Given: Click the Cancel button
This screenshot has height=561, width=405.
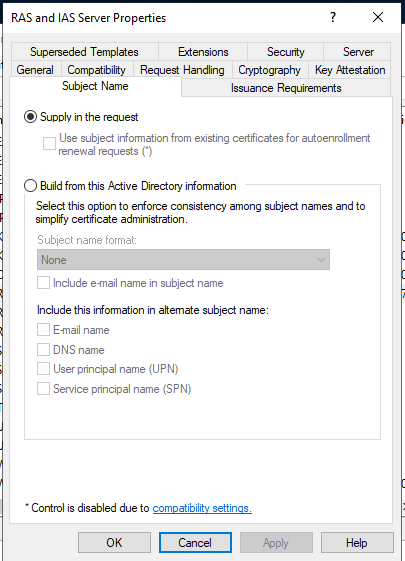Looking at the screenshot, I should (195, 542).
